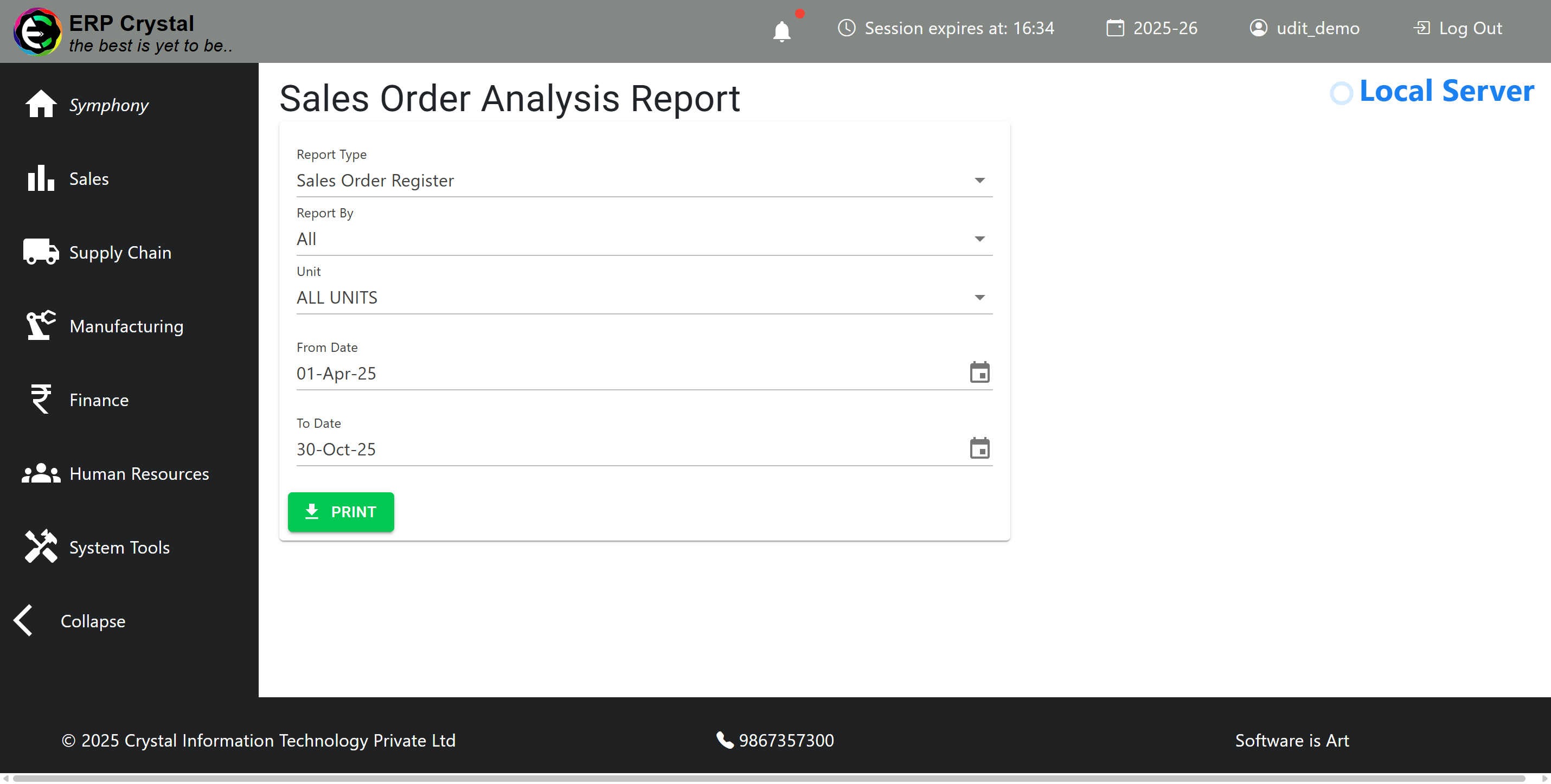Screen dimensions: 1551x784
Task: Click the Manufacturing robot arm icon
Action: (40, 326)
